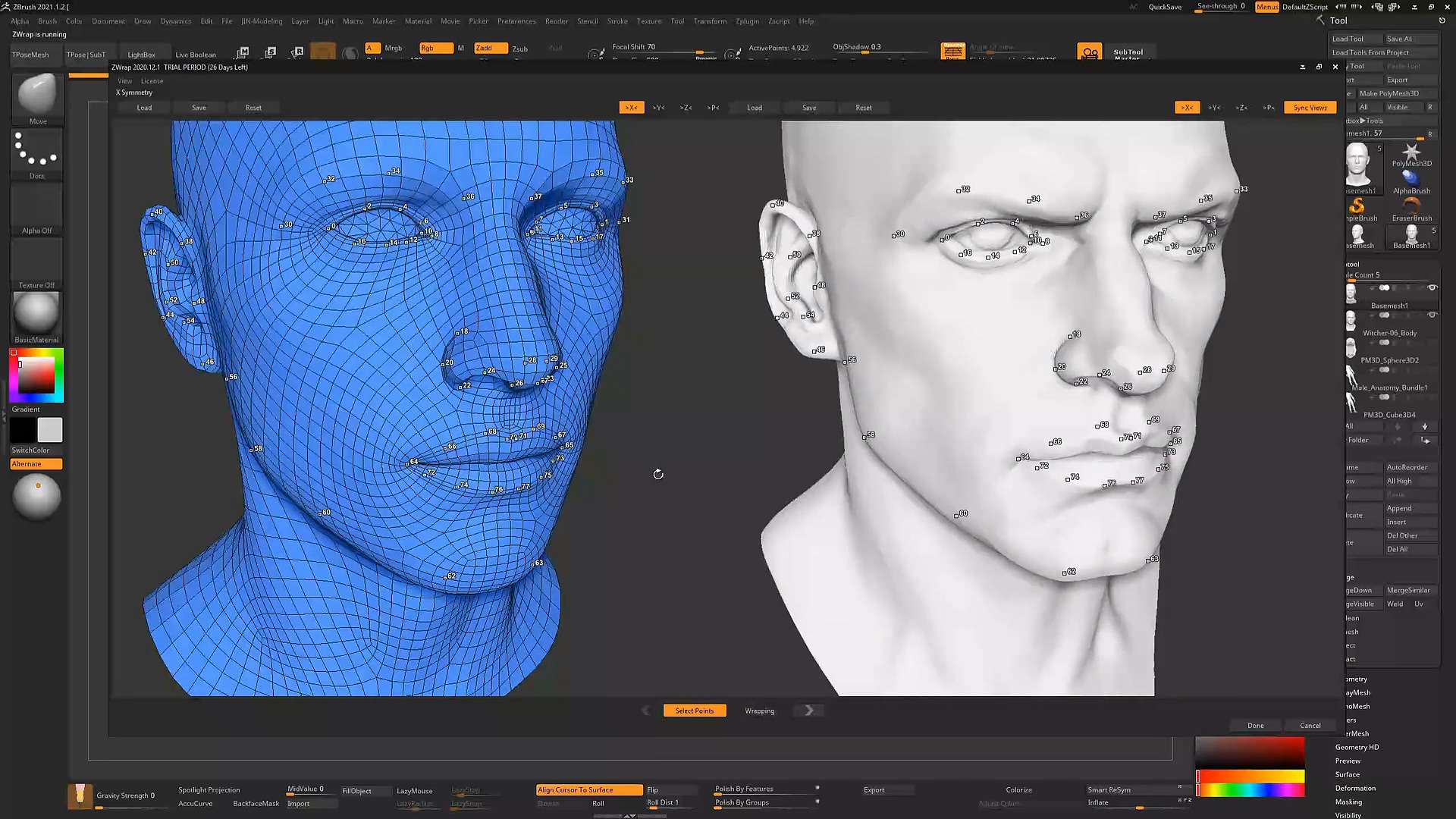The width and height of the screenshot is (1456, 819).
Task: Click the main color picker square
Action: click(x=36, y=375)
